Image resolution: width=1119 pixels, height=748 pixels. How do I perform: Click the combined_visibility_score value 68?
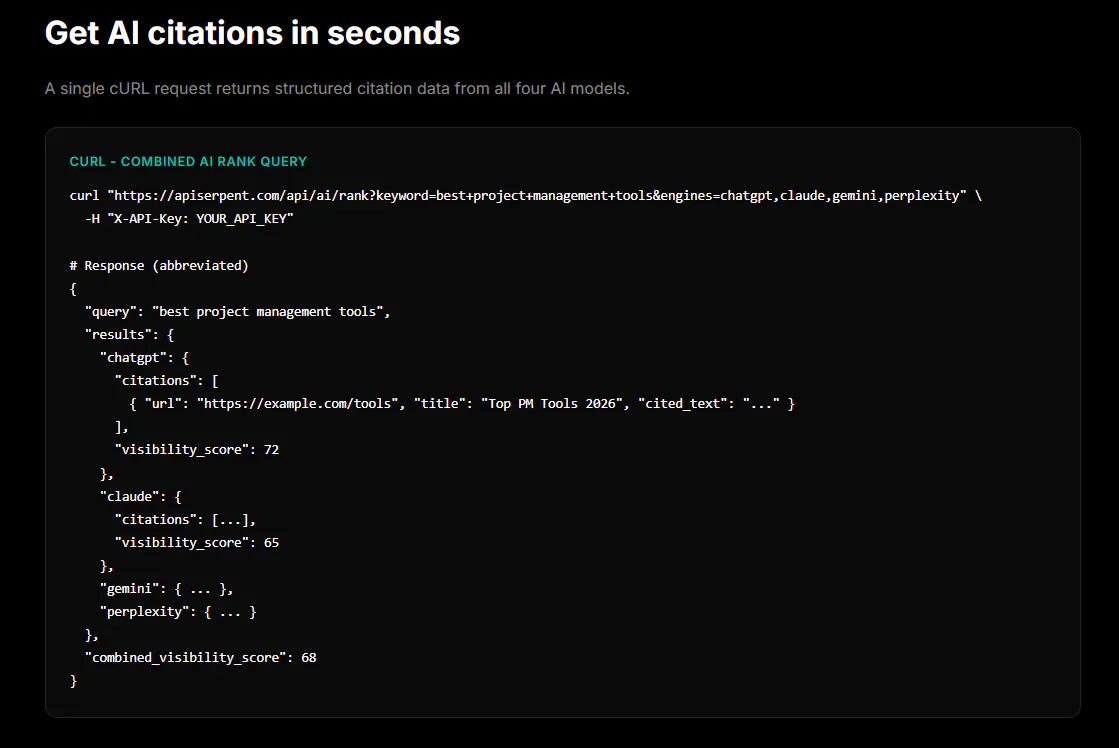pos(308,657)
